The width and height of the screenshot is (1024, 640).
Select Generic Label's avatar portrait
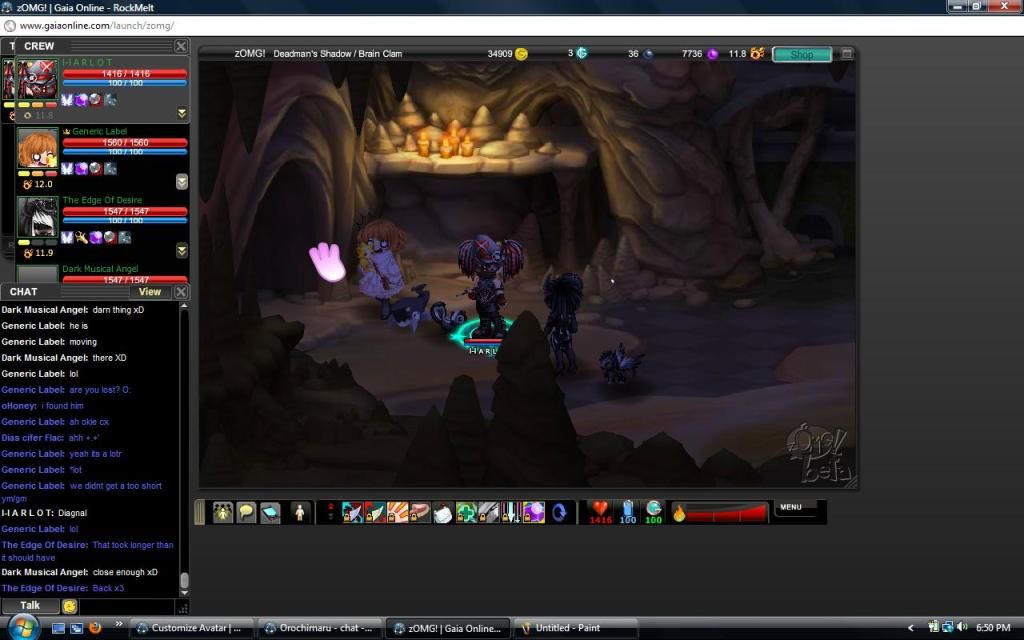coord(37,148)
